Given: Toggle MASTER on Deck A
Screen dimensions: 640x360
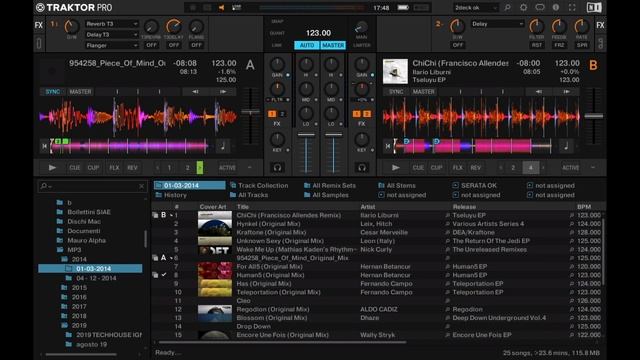Looking at the screenshot, I should tap(80, 92).
